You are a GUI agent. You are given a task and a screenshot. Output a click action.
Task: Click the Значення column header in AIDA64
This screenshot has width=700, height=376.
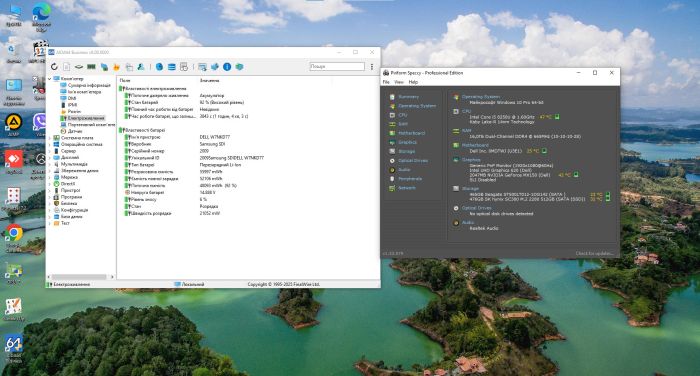coord(209,80)
